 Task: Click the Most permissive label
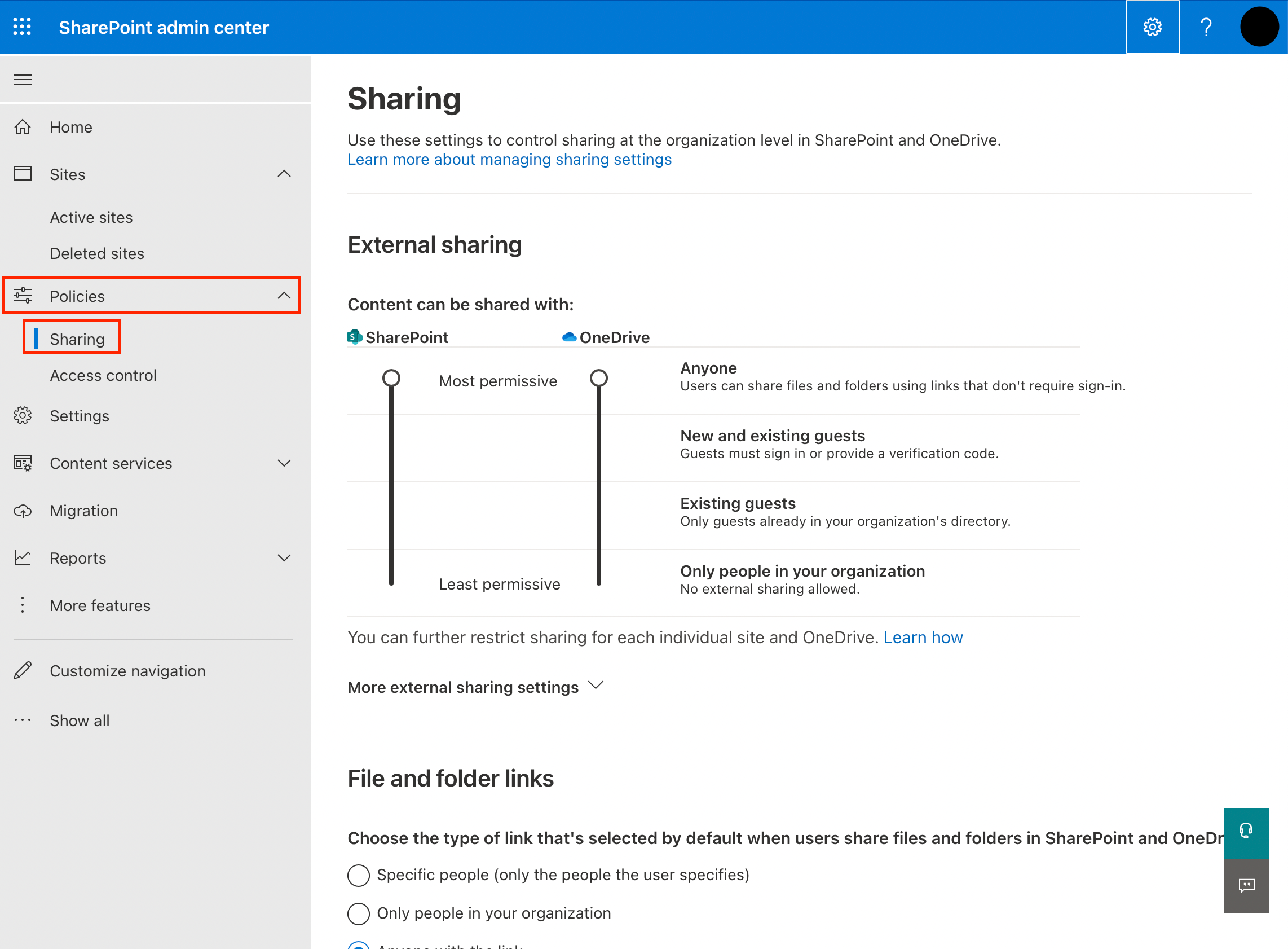(x=498, y=381)
